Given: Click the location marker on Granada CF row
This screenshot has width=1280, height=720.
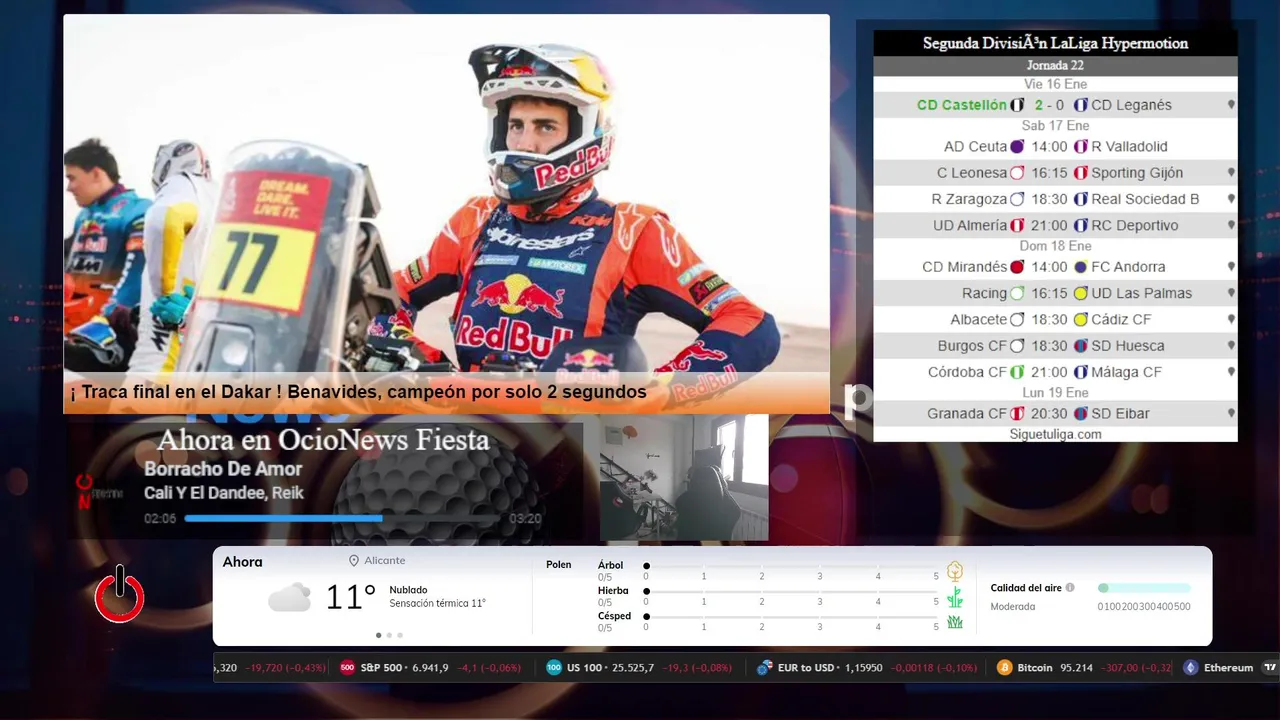Looking at the screenshot, I should 1231,413.
